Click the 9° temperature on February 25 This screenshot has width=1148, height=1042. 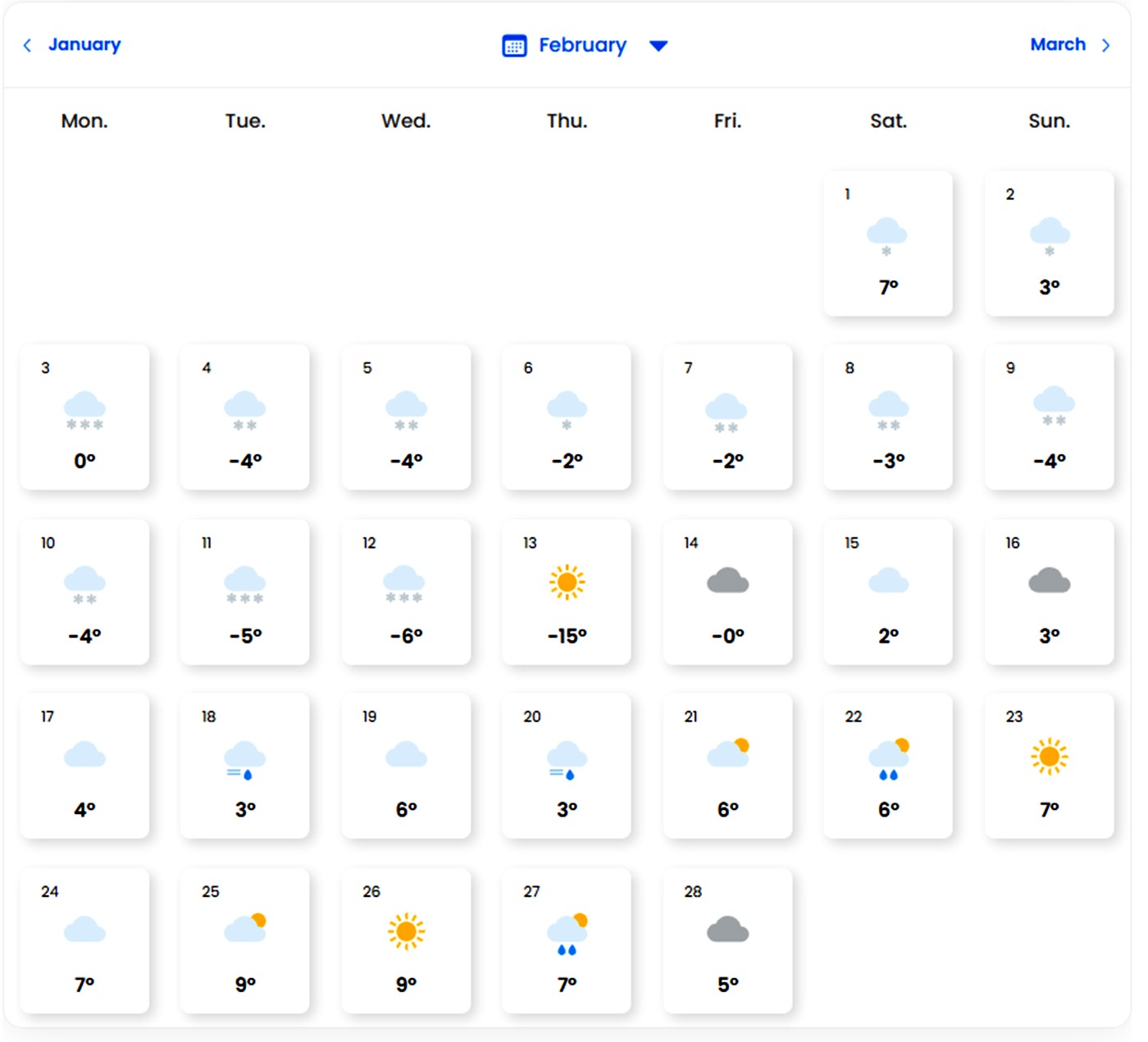pyautogui.click(x=245, y=984)
